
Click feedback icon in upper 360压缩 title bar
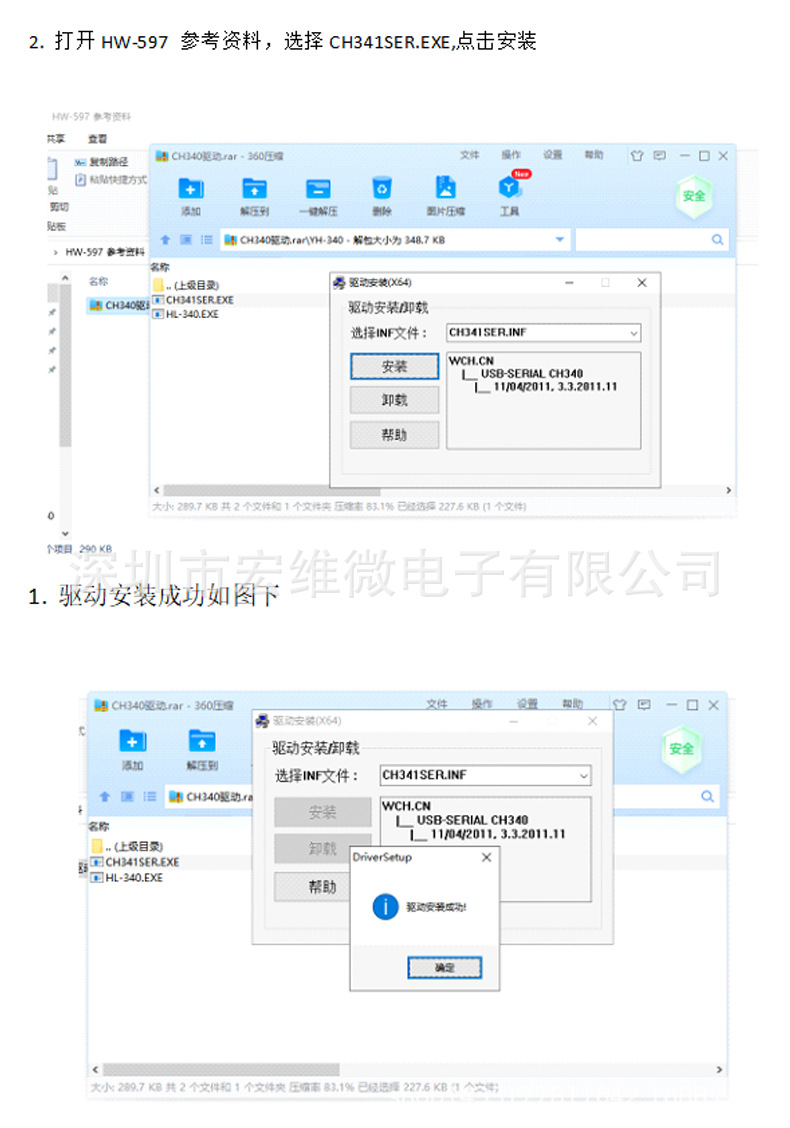[659, 155]
